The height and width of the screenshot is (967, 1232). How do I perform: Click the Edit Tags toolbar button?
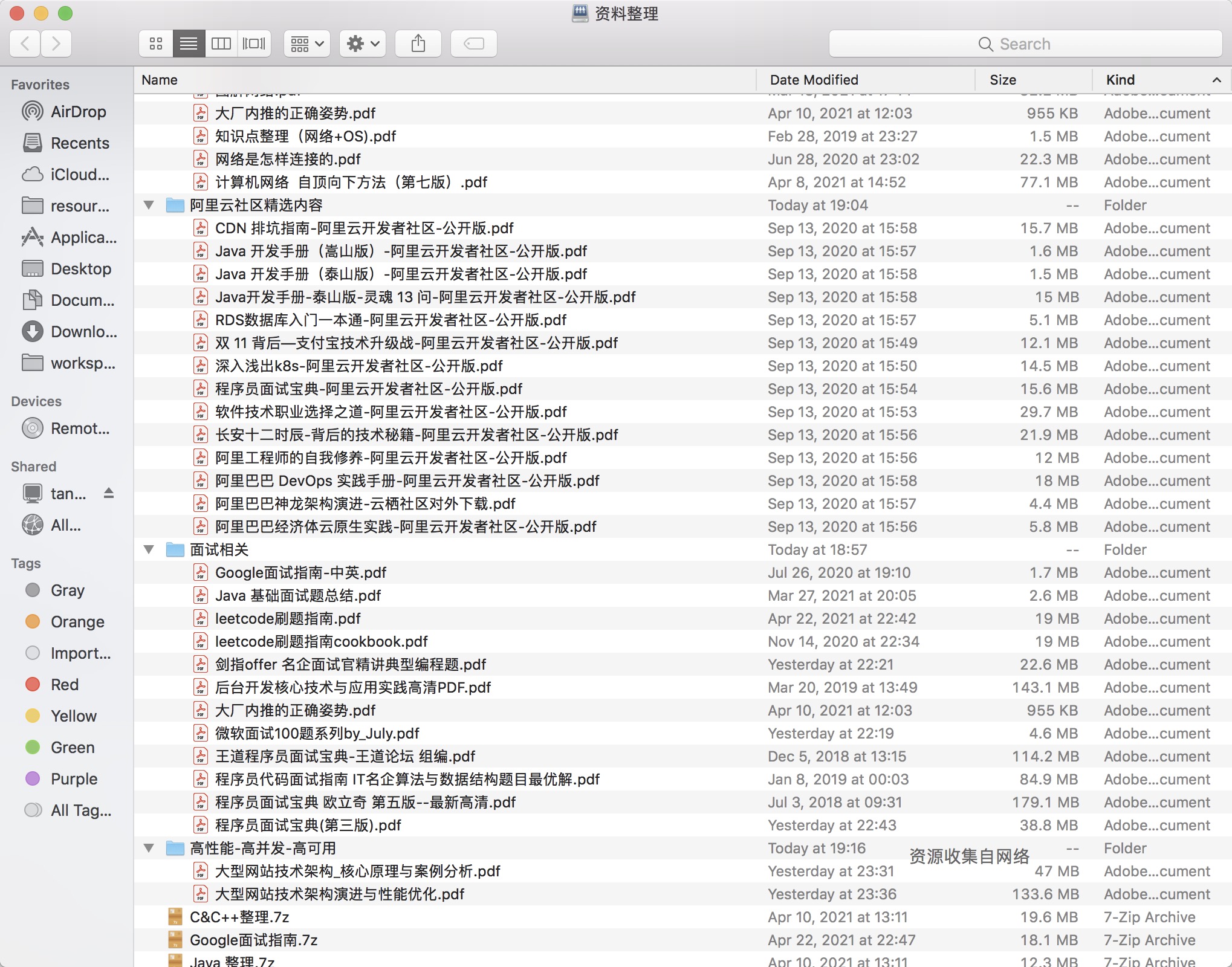click(474, 44)
